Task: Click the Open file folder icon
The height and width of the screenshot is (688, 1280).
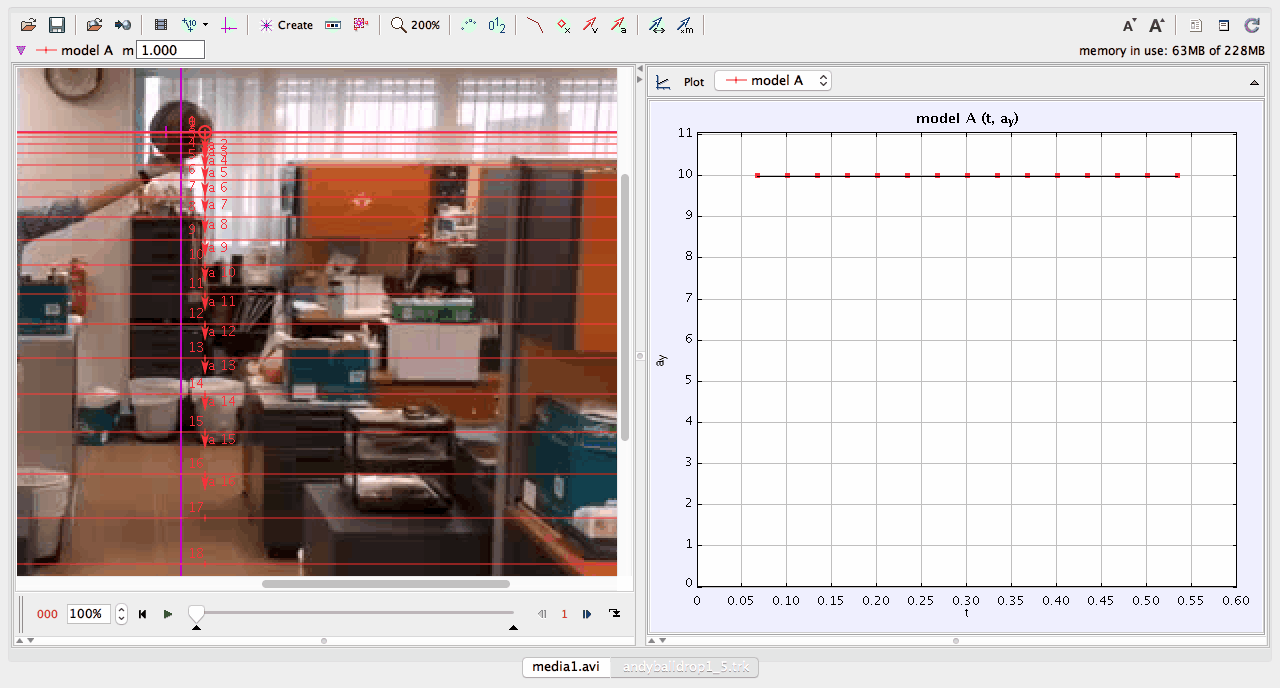Action: (x=29, y=25)
